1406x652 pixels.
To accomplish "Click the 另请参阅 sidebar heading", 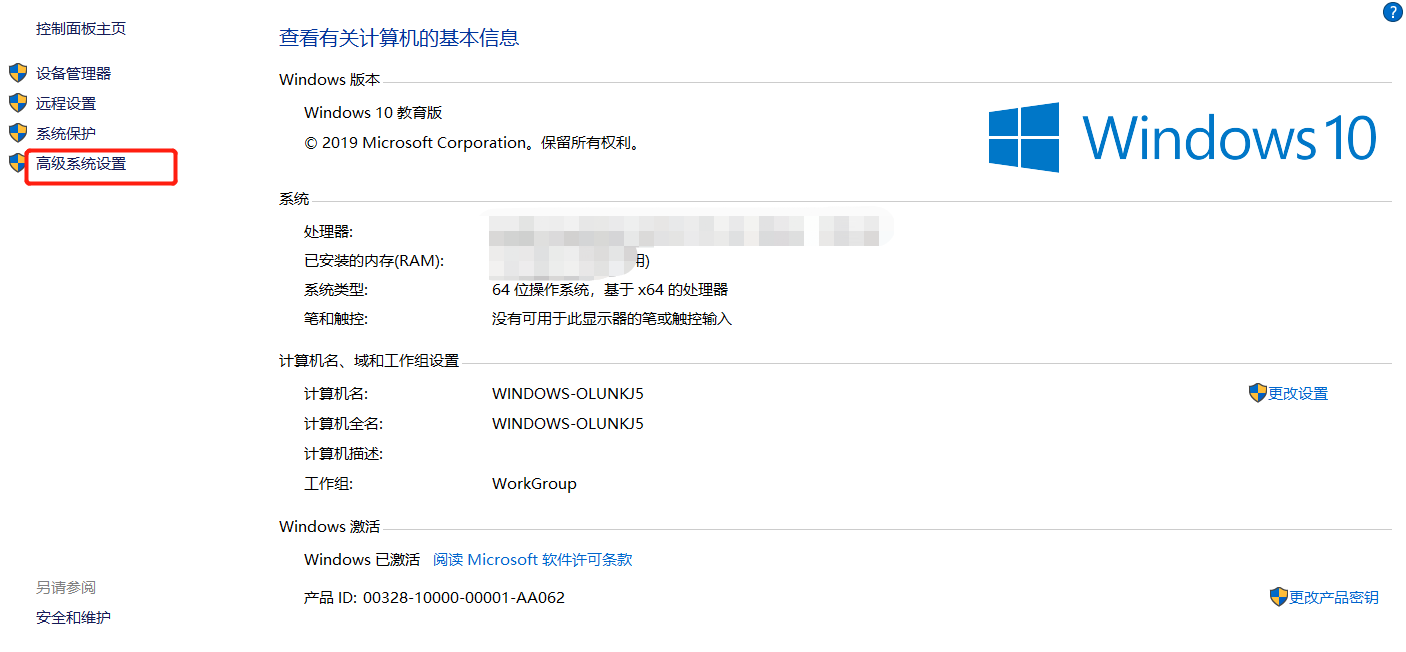I will [x=66, y=588].
